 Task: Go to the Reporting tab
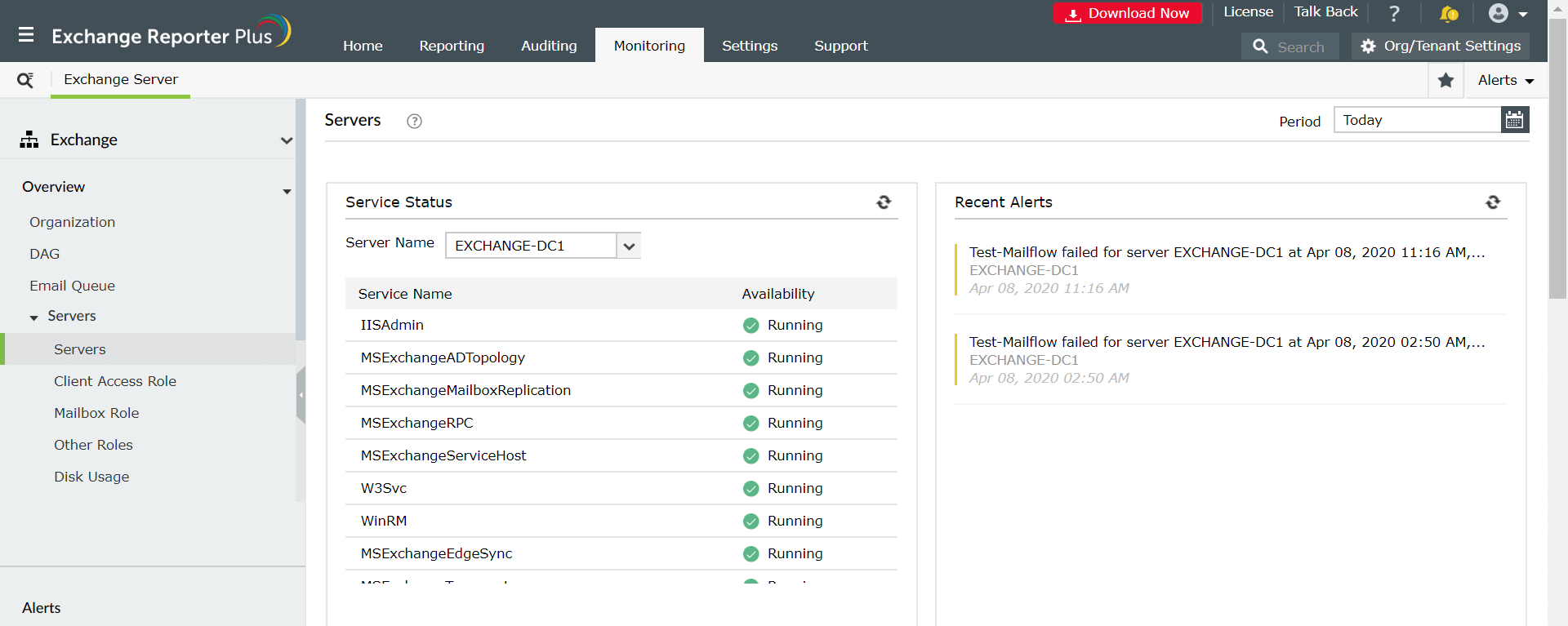pyautogui.click(x=452, y=46)
